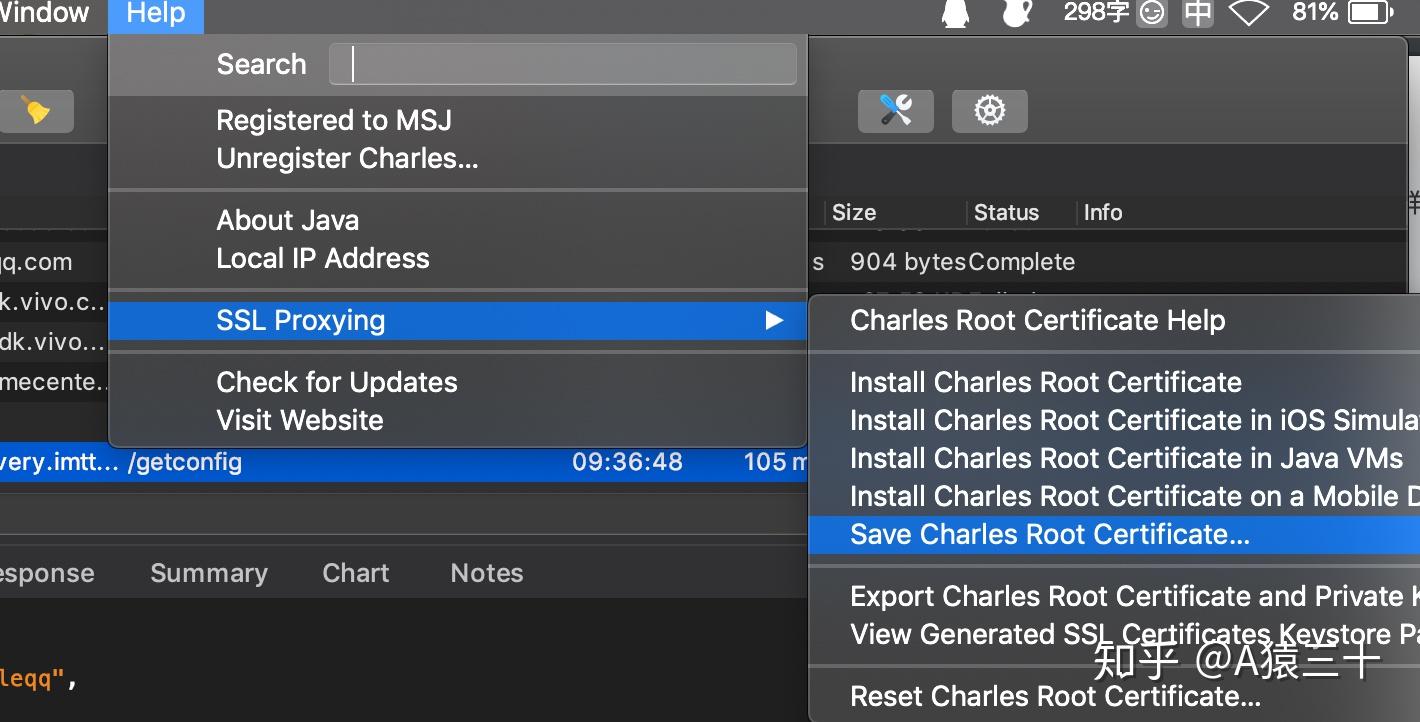Screen dimensions: 1420x722
Task: Choose About Java
Action: point(457,220)
